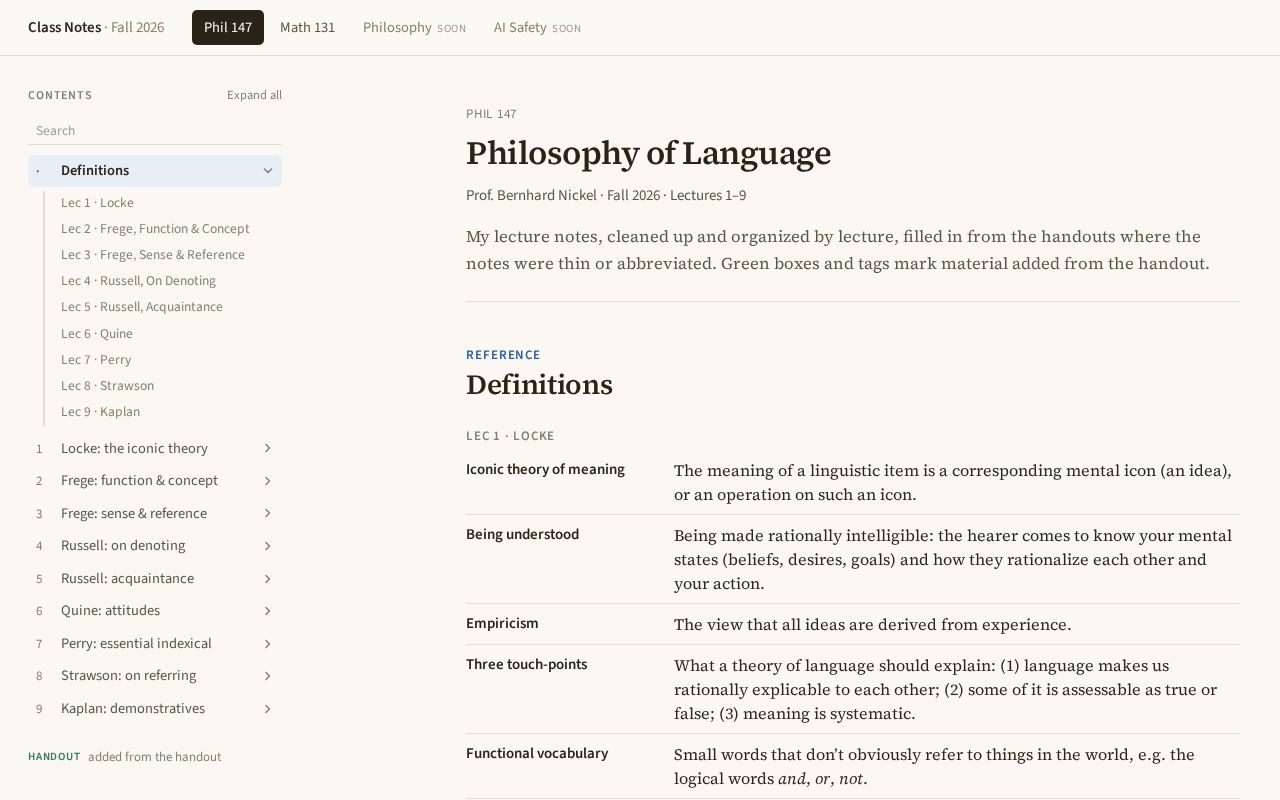Jump to Lec 6 · Quine
The width and height of the screenshot is (1280, 800).
pos(97,334)
